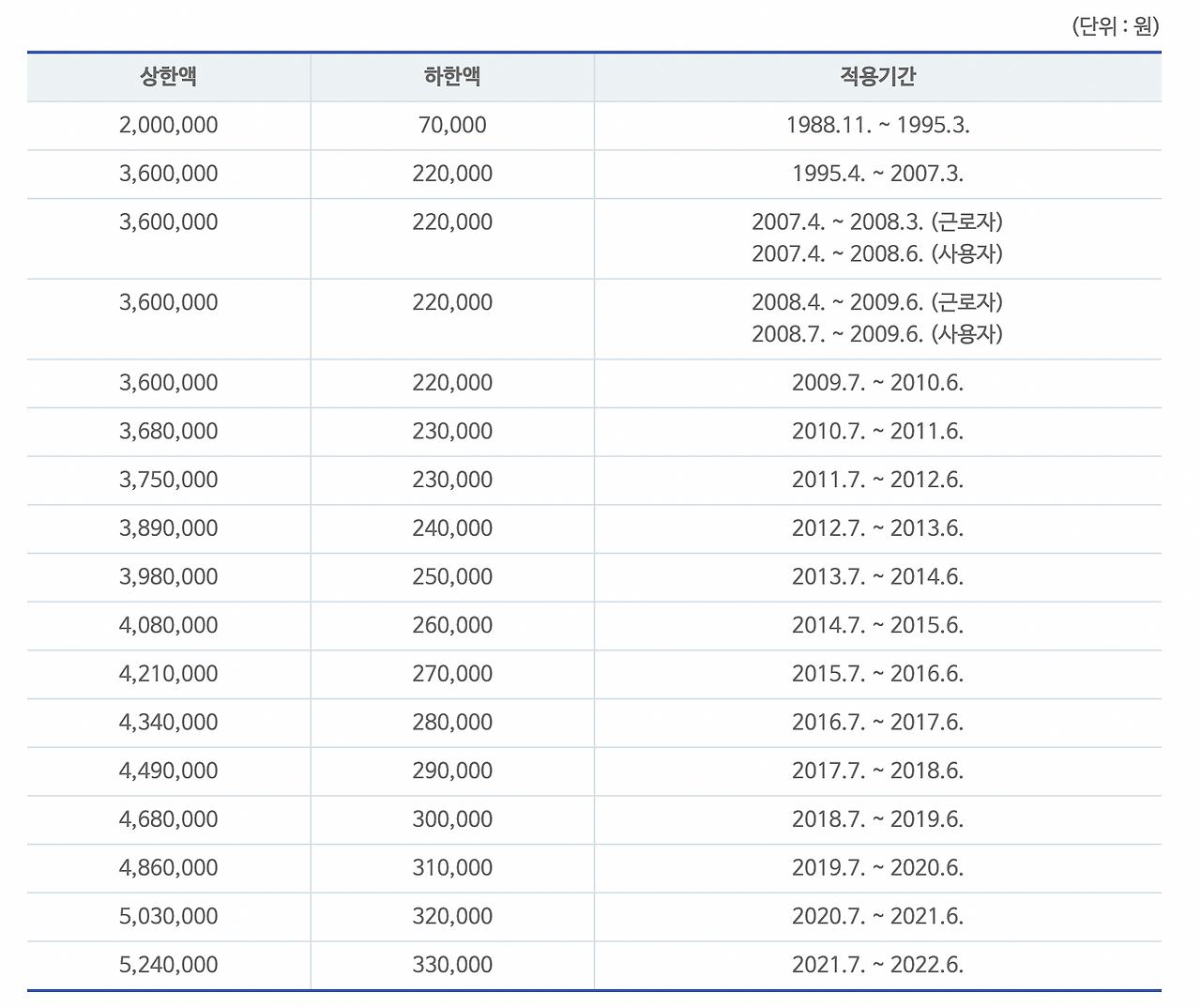Viewport: 1201px width, 1008px height.
Task: Select the 1988.11. ~ 1995.3. period cell
Action: click(x=876, y=125)
